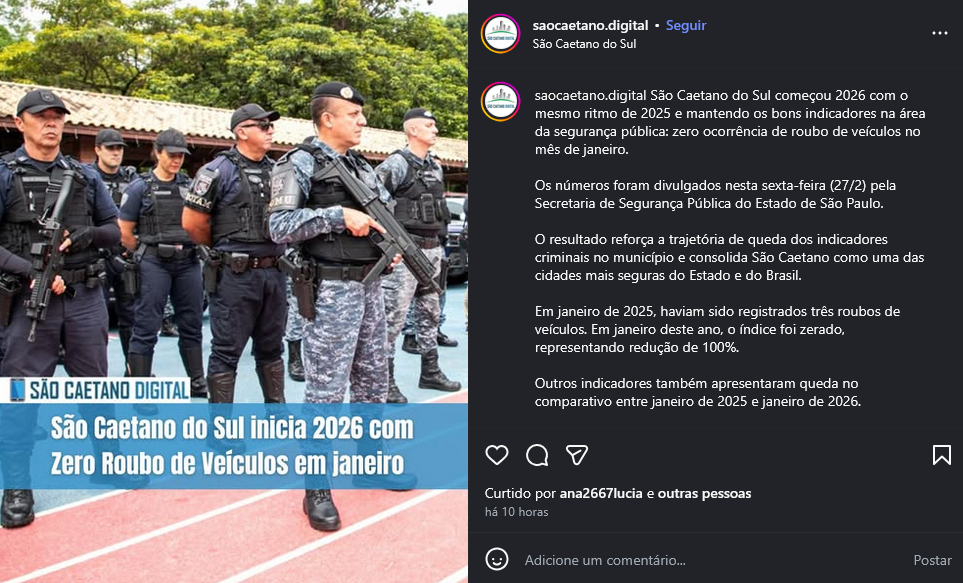Screen dimensions: 963x583
Task: Click the 'há 10 horas' timestamp
Action: tap(517, 512)
